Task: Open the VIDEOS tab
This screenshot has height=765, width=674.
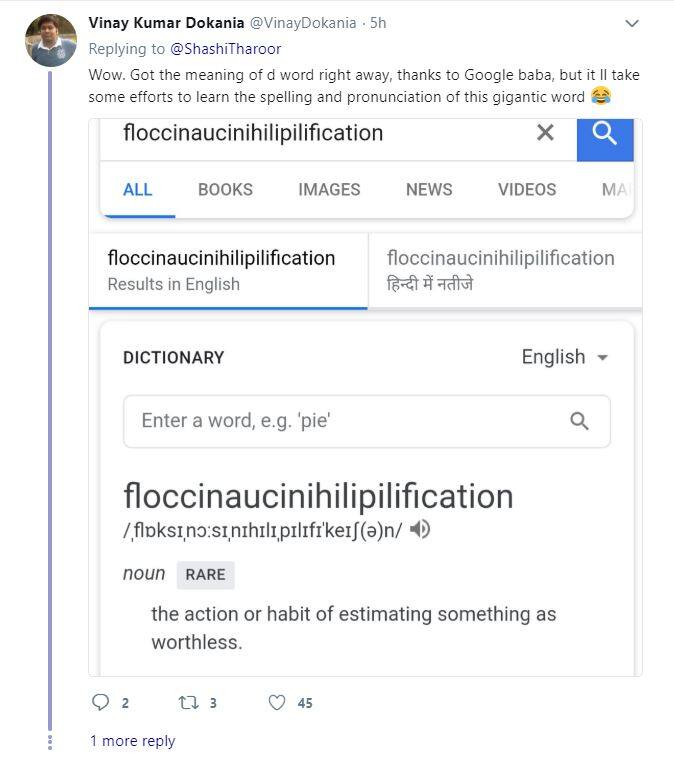Action: tap(527, 189)
